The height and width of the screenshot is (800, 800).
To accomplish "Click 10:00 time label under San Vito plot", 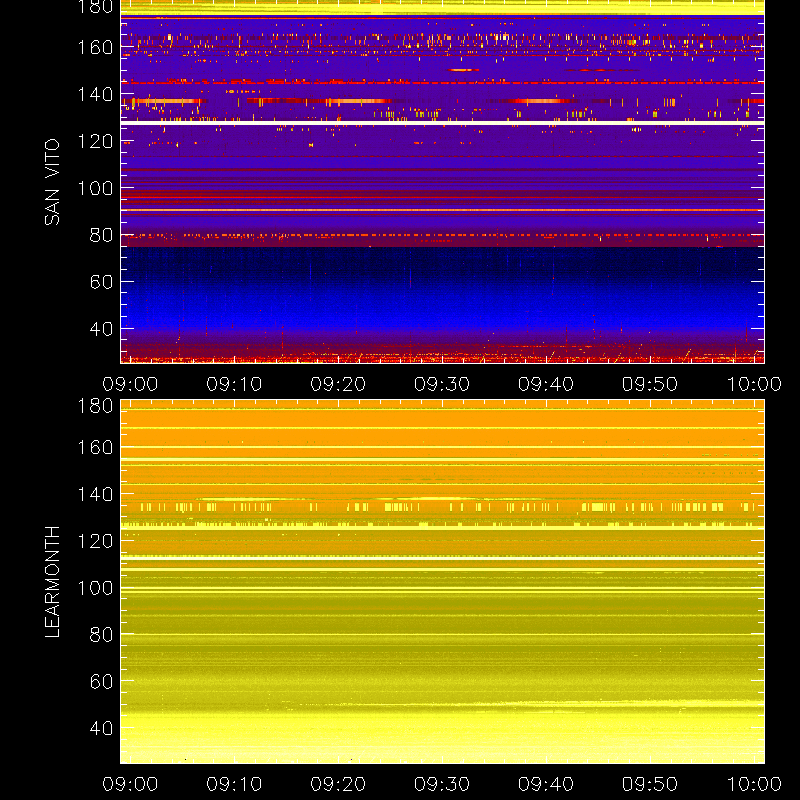I will (754, 384).
